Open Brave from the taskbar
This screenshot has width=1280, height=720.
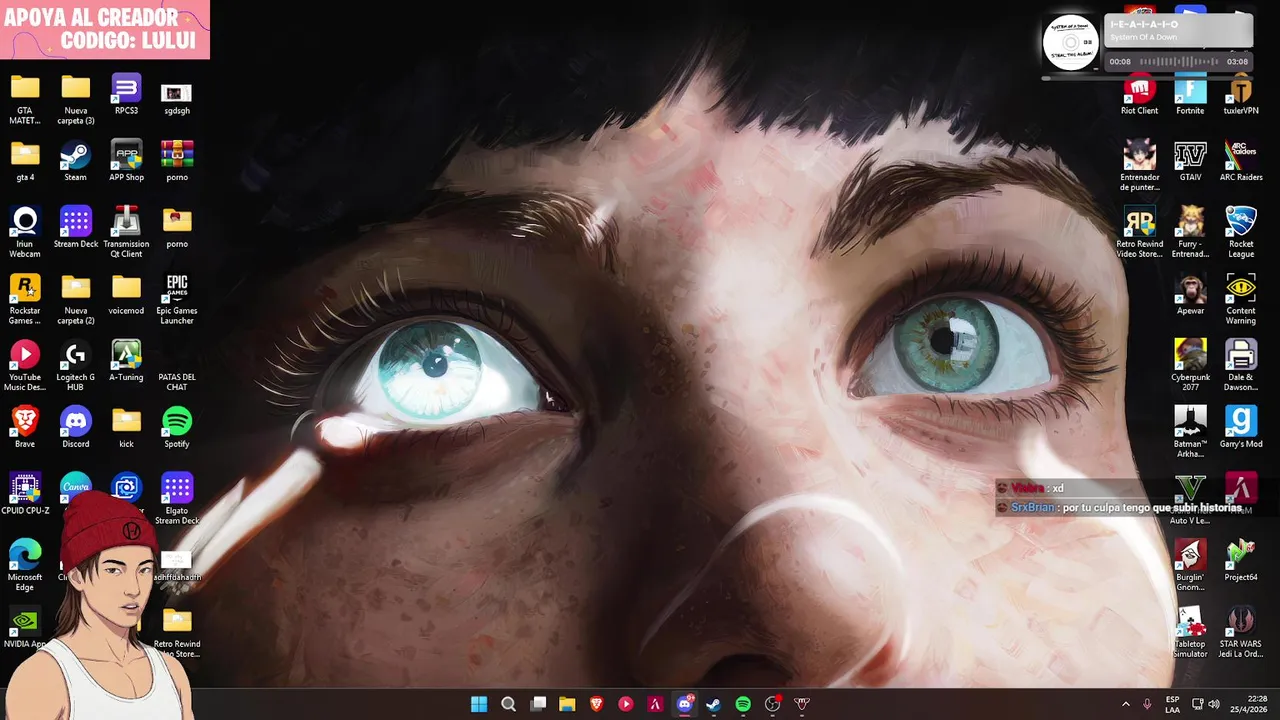[x=597, y=704]
